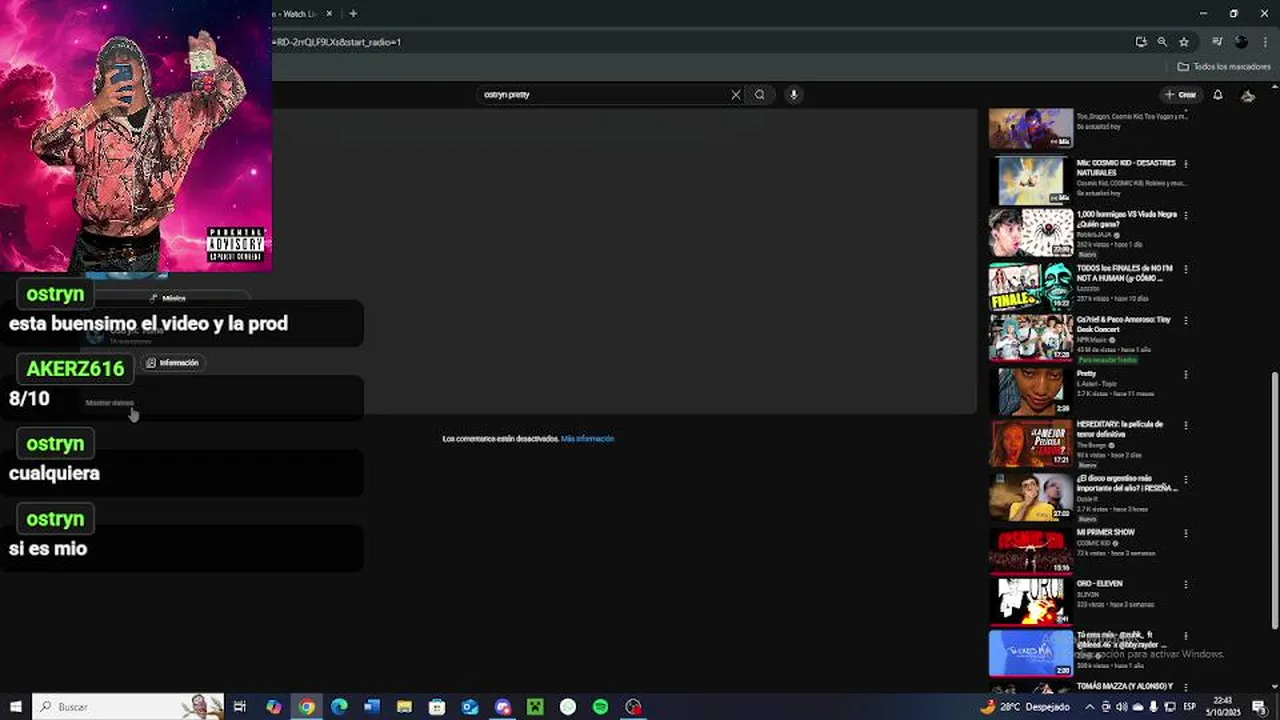Open Google Chrome from the taskbar
The image size is (1280, 720).
[x=307, y=707]
